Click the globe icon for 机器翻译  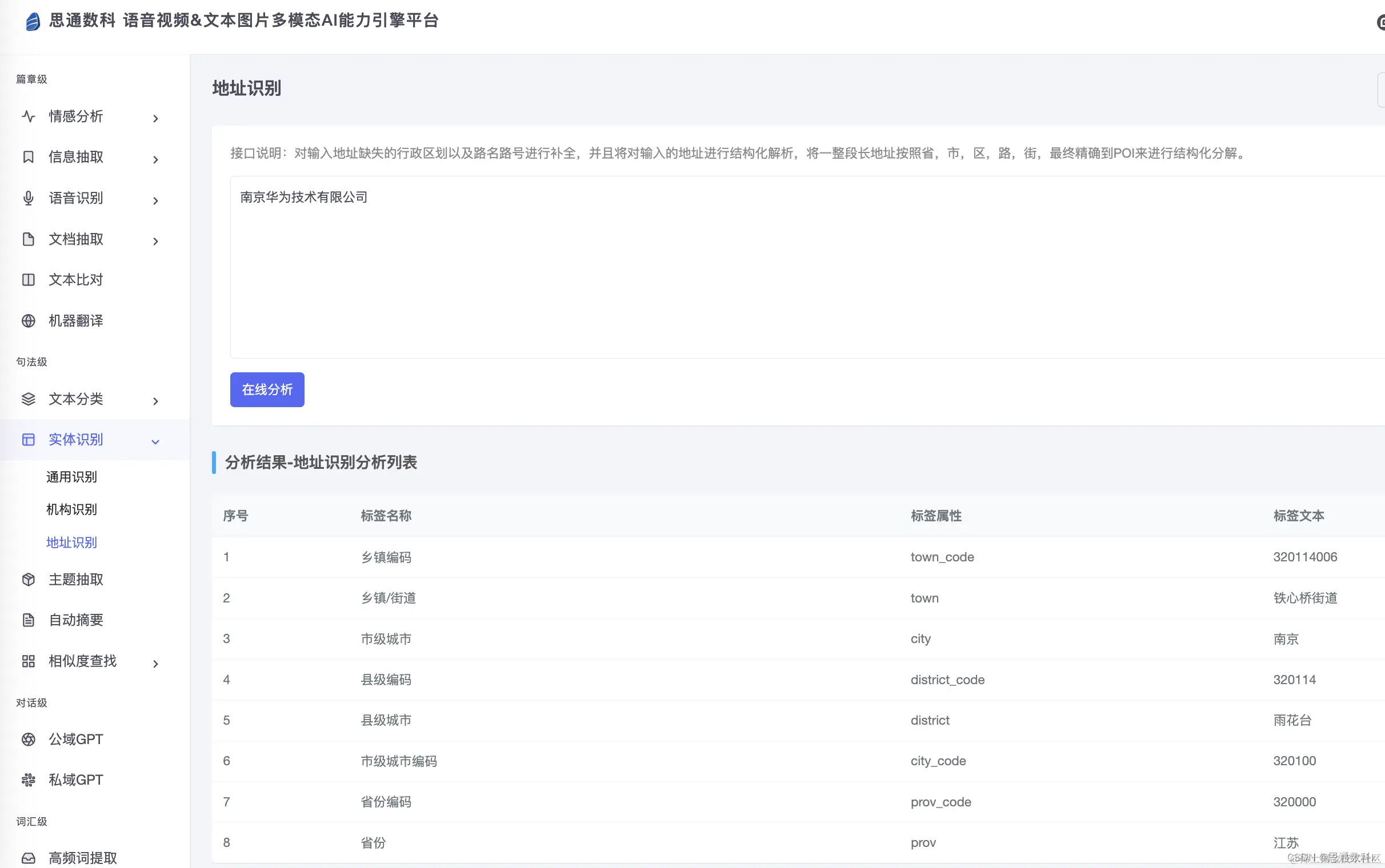[x=28, y=321]
